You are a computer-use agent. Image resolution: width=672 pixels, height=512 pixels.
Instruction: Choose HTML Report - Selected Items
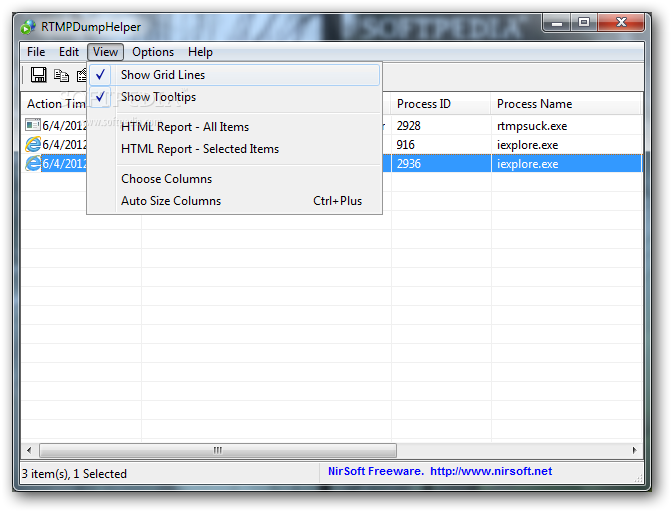[x=234, y=149]
